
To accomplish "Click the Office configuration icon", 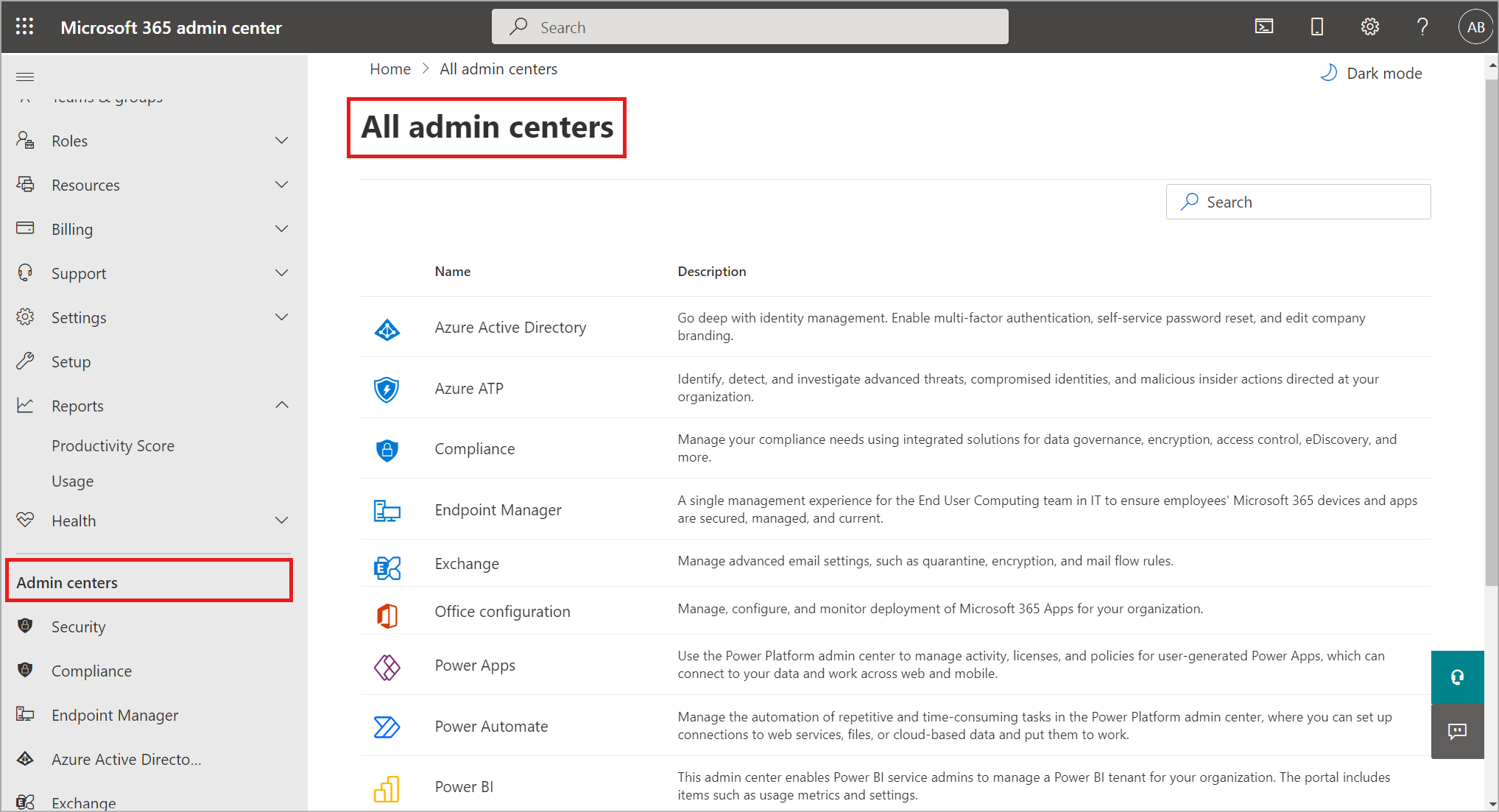I will (387, 615).
